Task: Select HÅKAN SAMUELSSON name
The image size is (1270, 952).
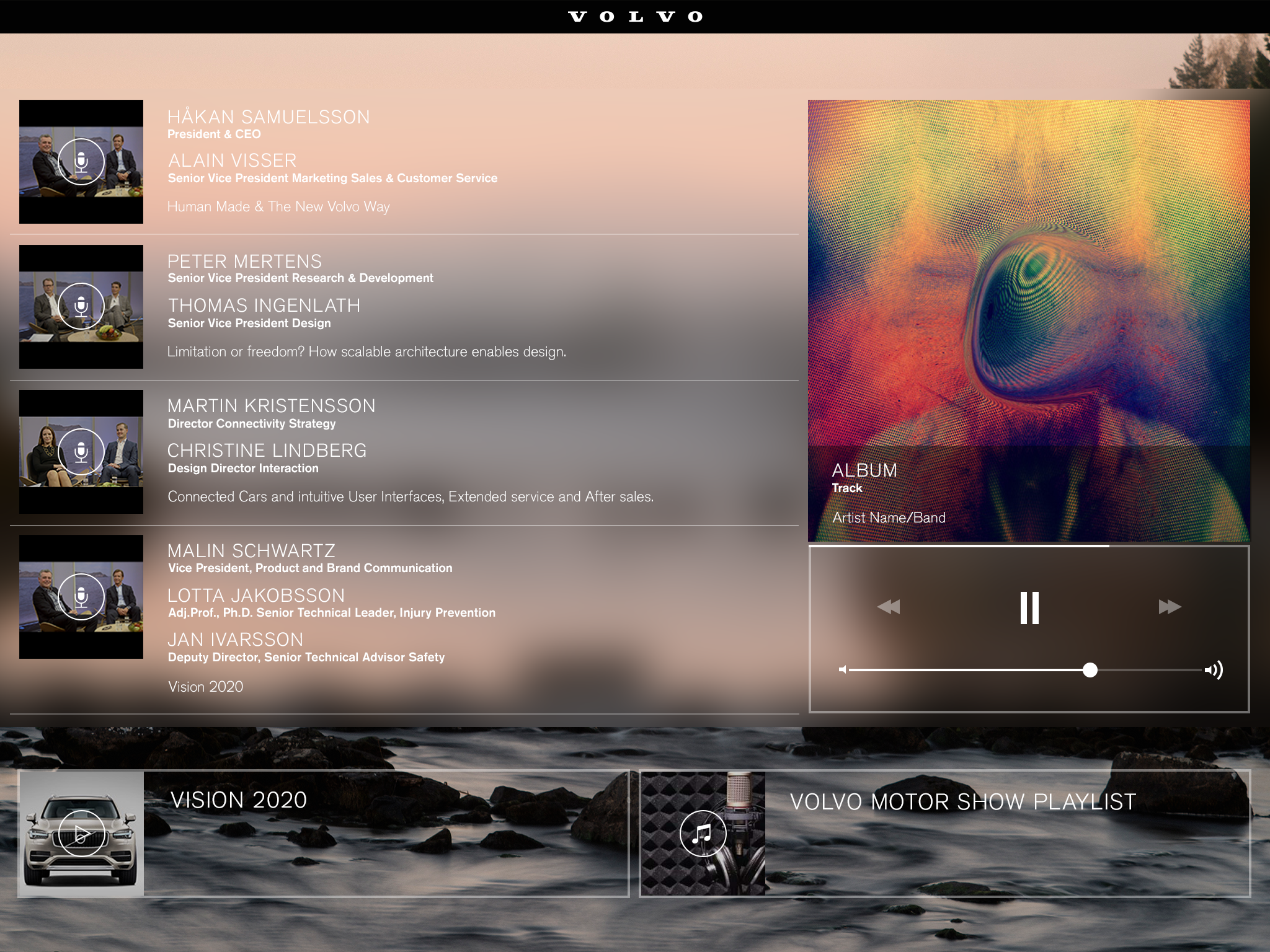Action: coord(269,117)
